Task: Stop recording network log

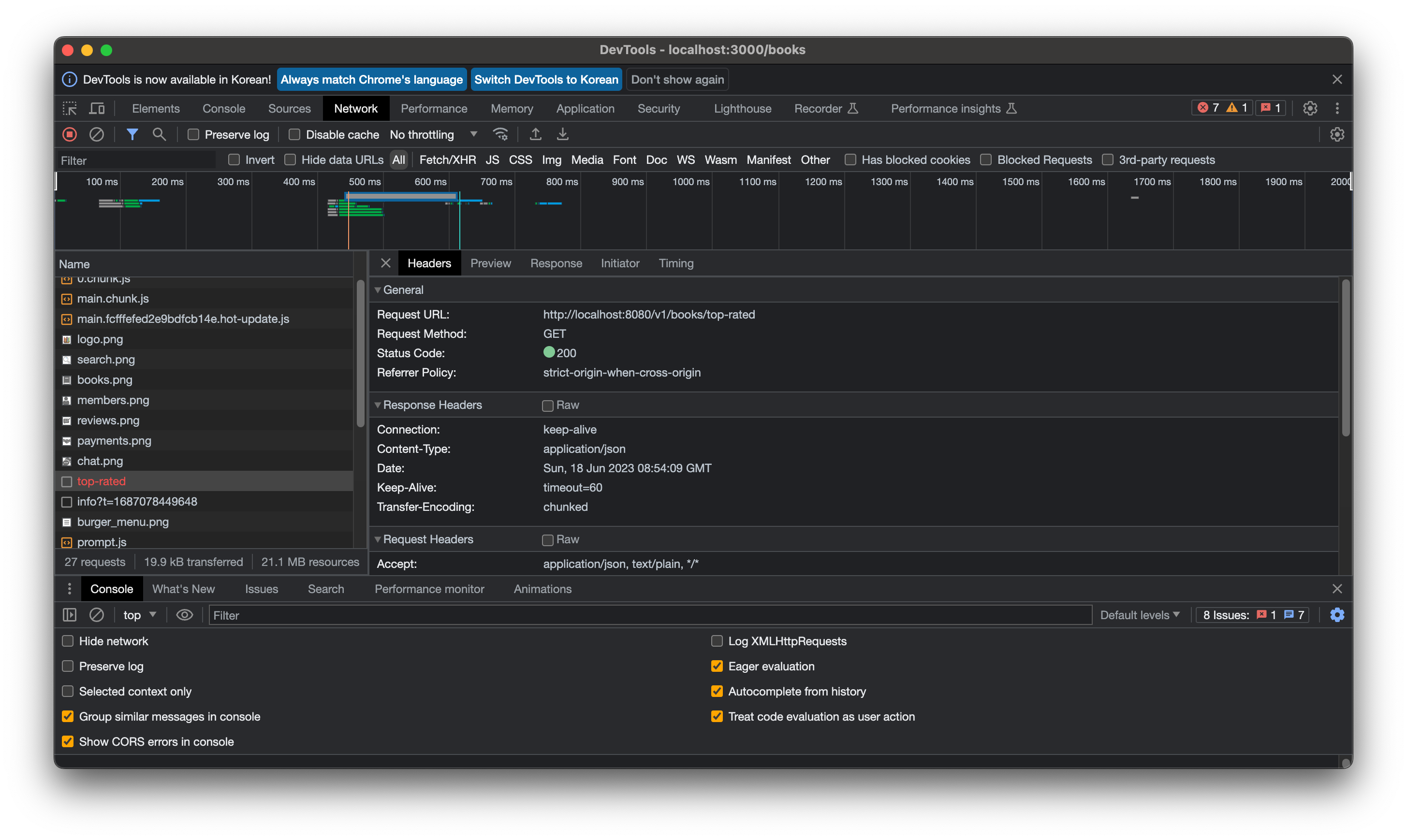Action: 69,135
